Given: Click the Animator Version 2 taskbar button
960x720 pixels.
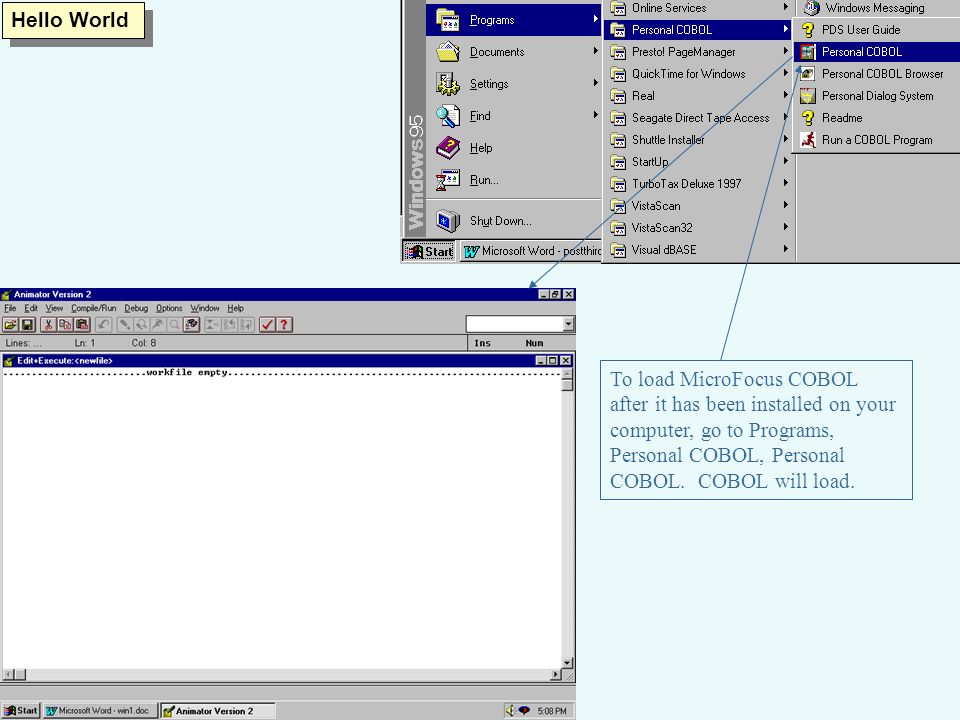Looking at the screenshot, I should coord(217,710).
